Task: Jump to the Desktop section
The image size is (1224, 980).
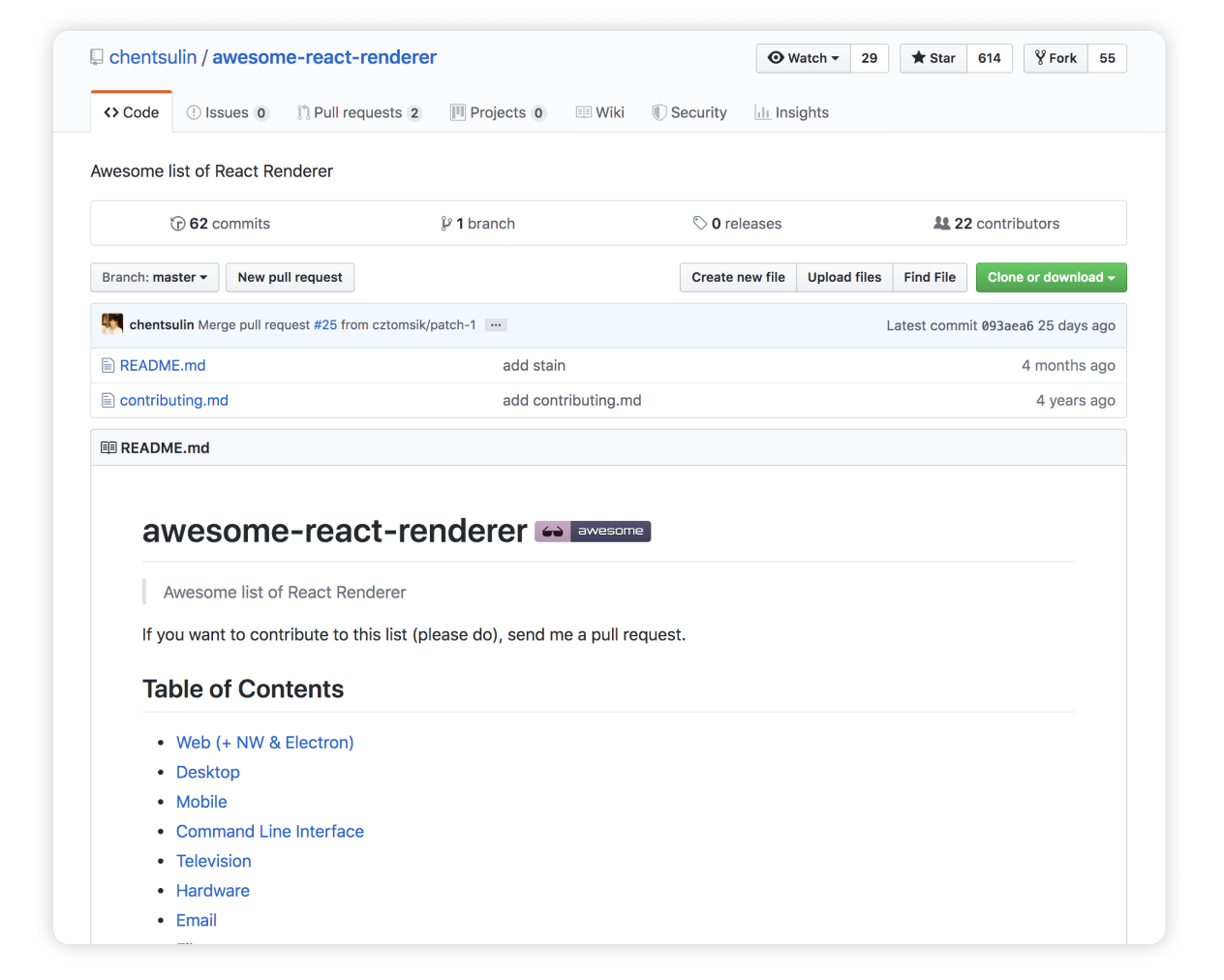Action: pos(208,772)
